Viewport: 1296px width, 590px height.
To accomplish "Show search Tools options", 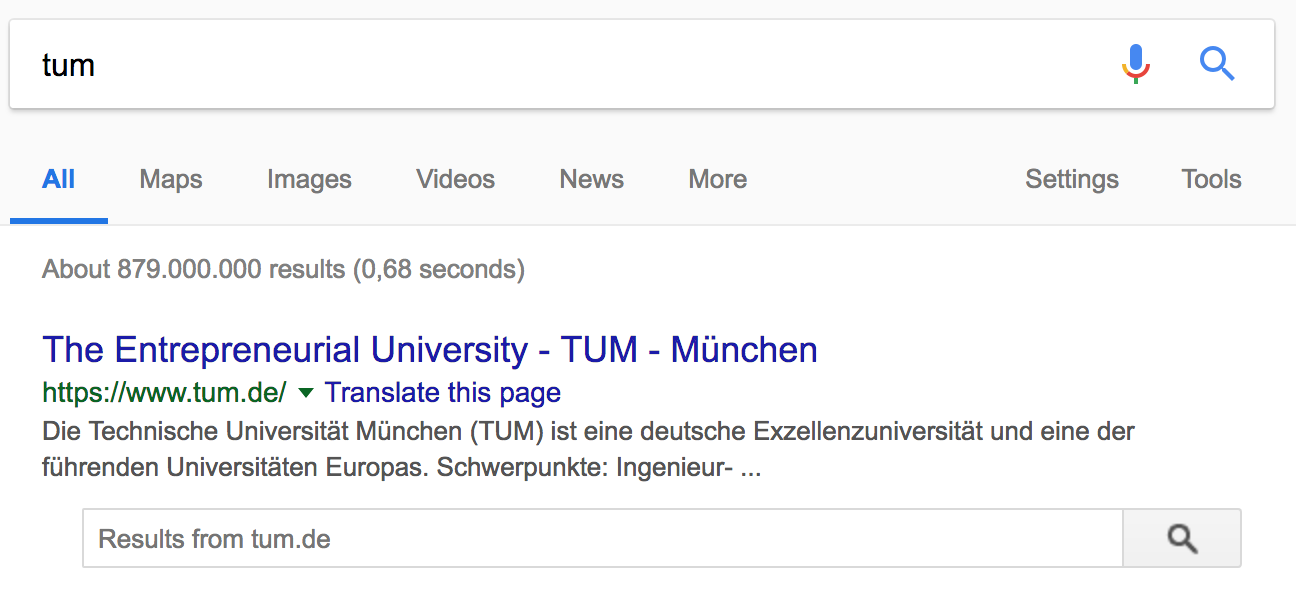I will click(x=1211, y=180).
